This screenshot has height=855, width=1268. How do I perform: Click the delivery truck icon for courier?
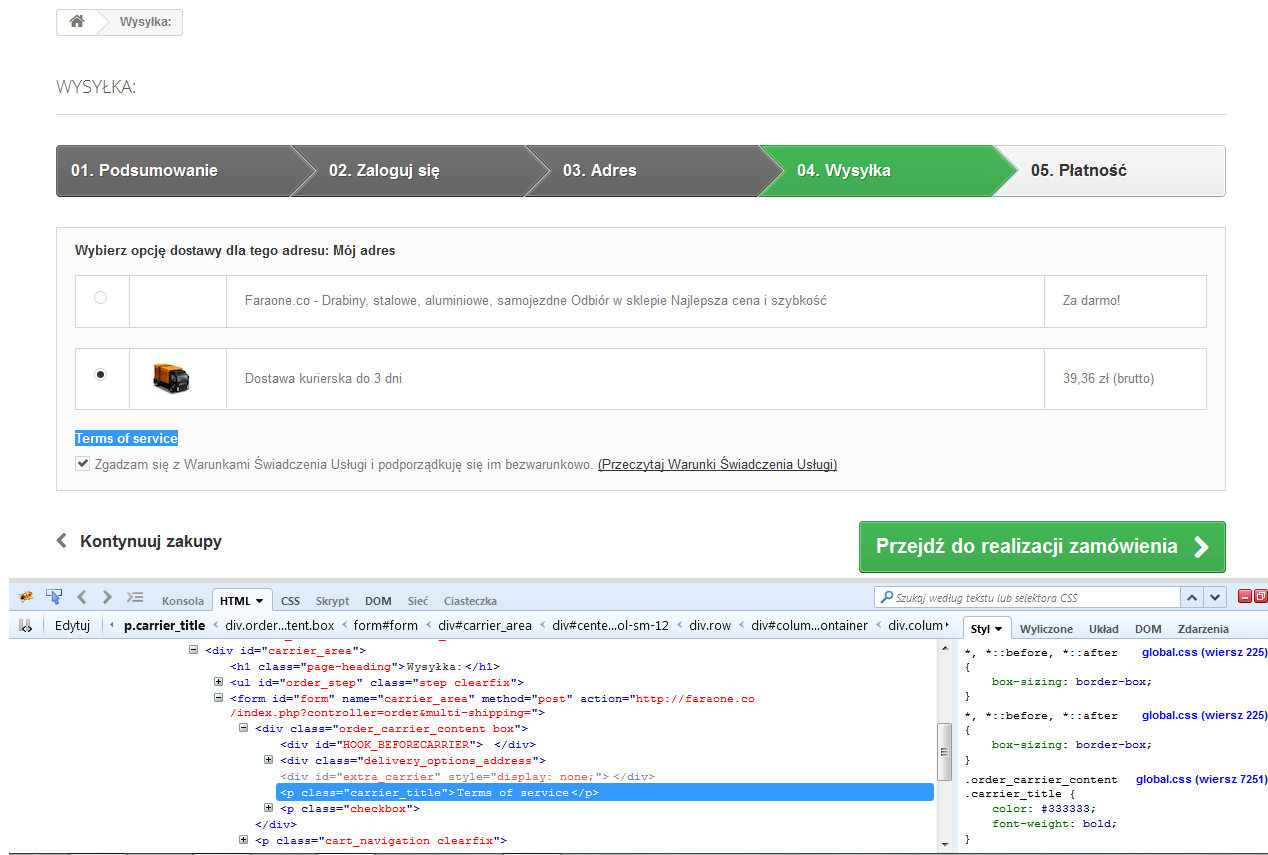click(171, 378)
